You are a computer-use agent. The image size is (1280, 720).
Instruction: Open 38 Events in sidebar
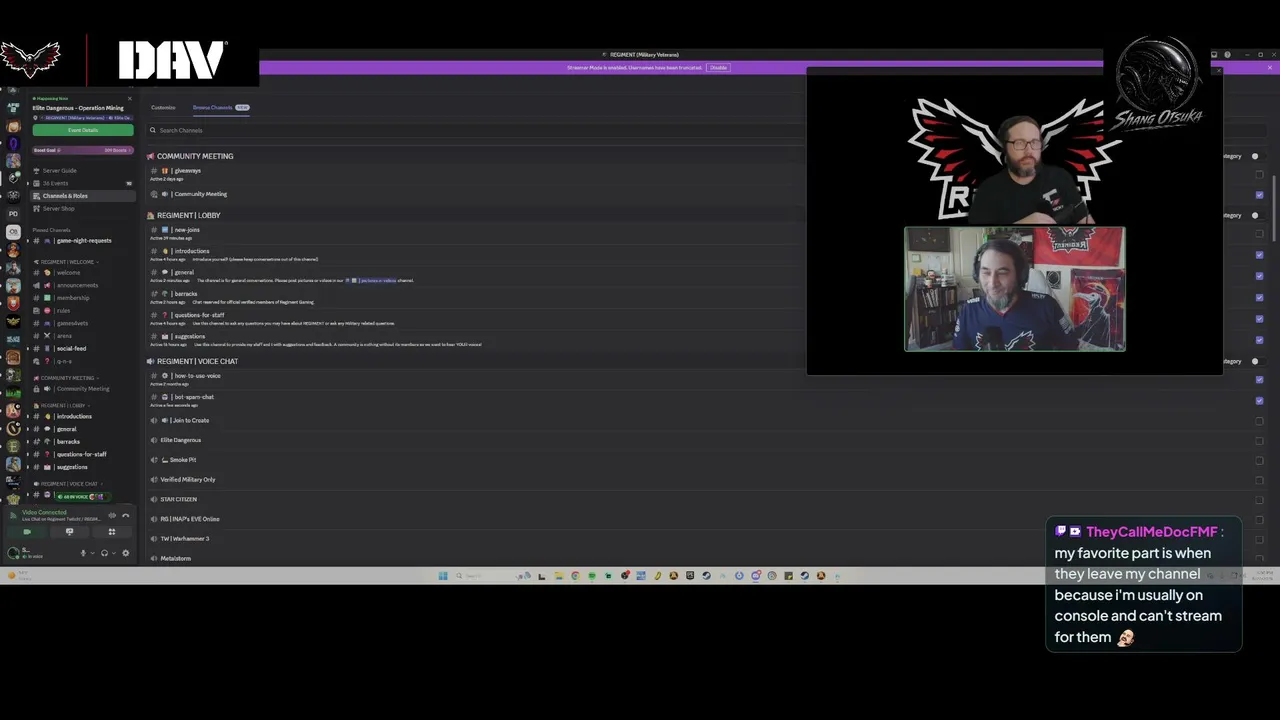pyautogui.click(x=83, y=183)
